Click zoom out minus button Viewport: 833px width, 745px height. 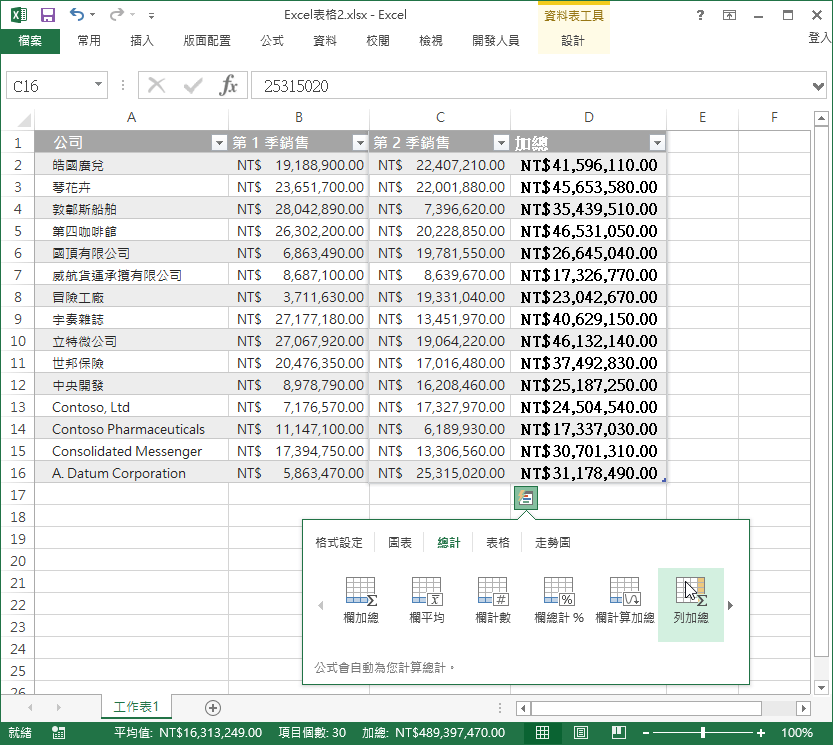point(646,733)
